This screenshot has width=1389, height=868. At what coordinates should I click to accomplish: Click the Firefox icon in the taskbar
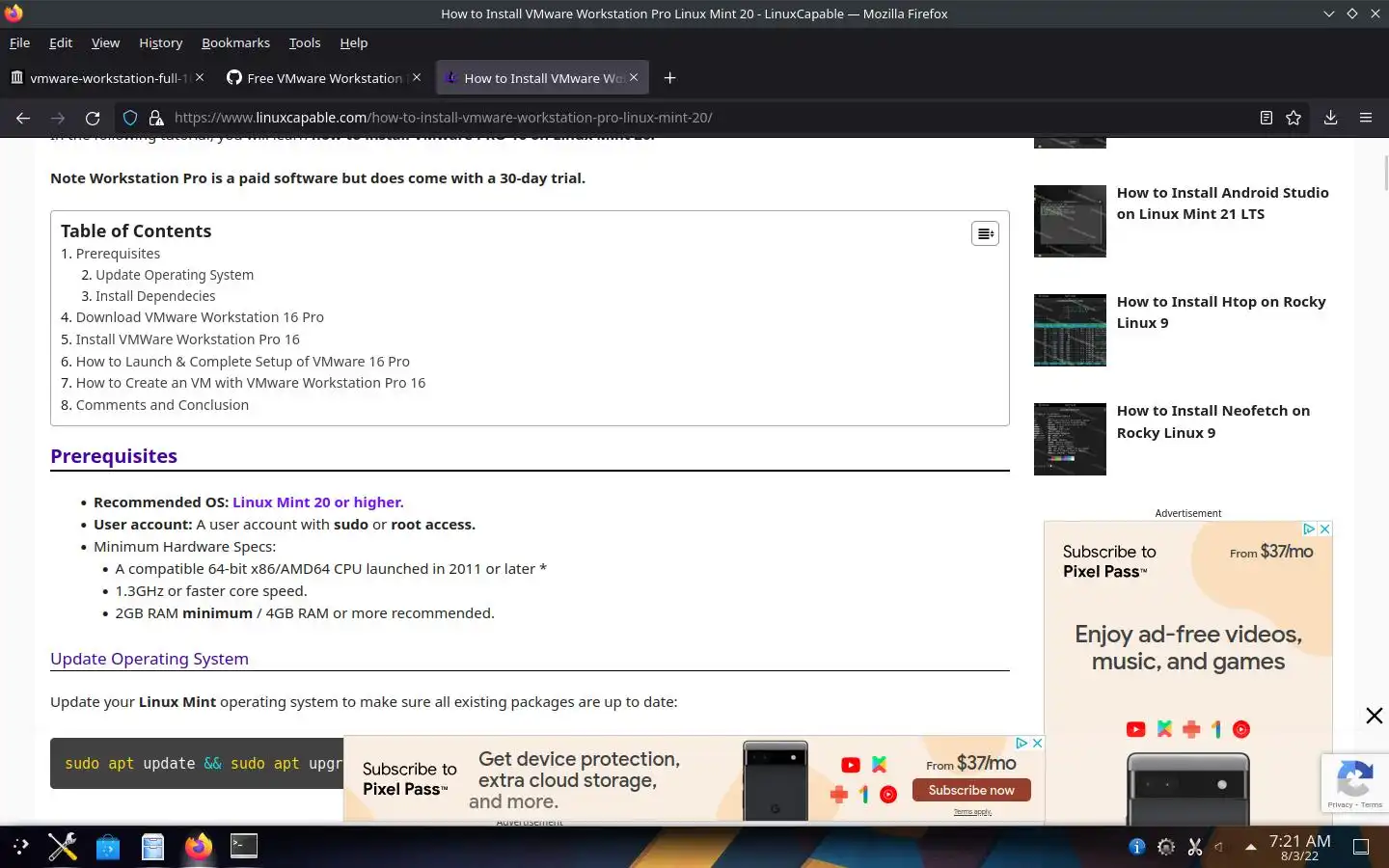point(199,847)
